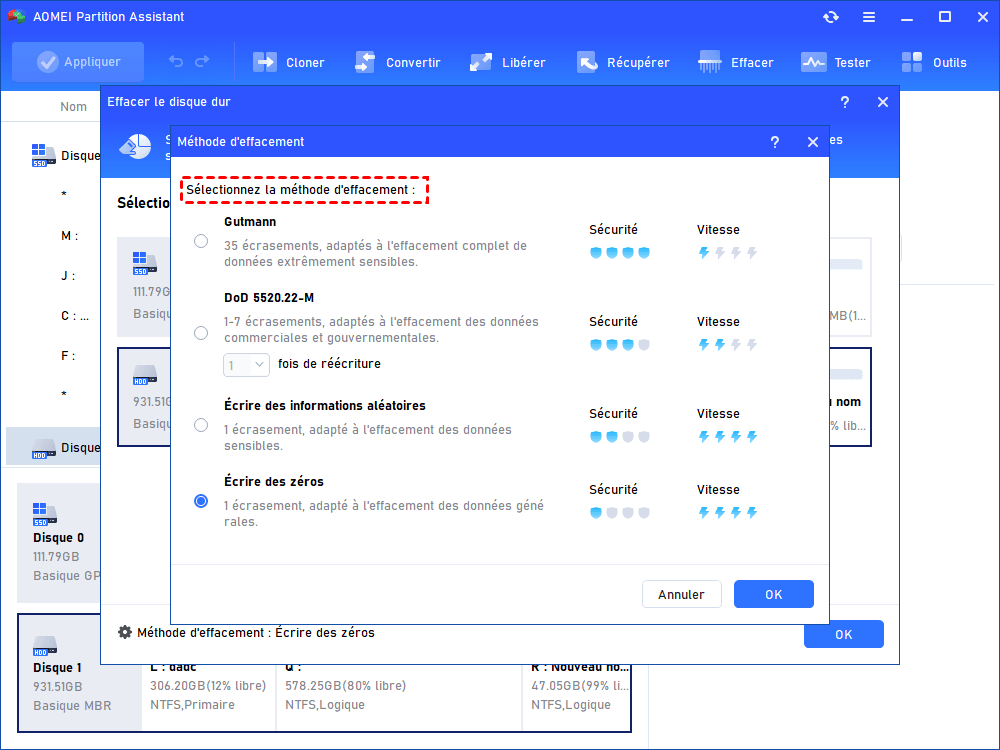This screenshot has height=750, width=1000.
Task: Click help icon of Effacer le disque dur
Action: coord(845,102)
